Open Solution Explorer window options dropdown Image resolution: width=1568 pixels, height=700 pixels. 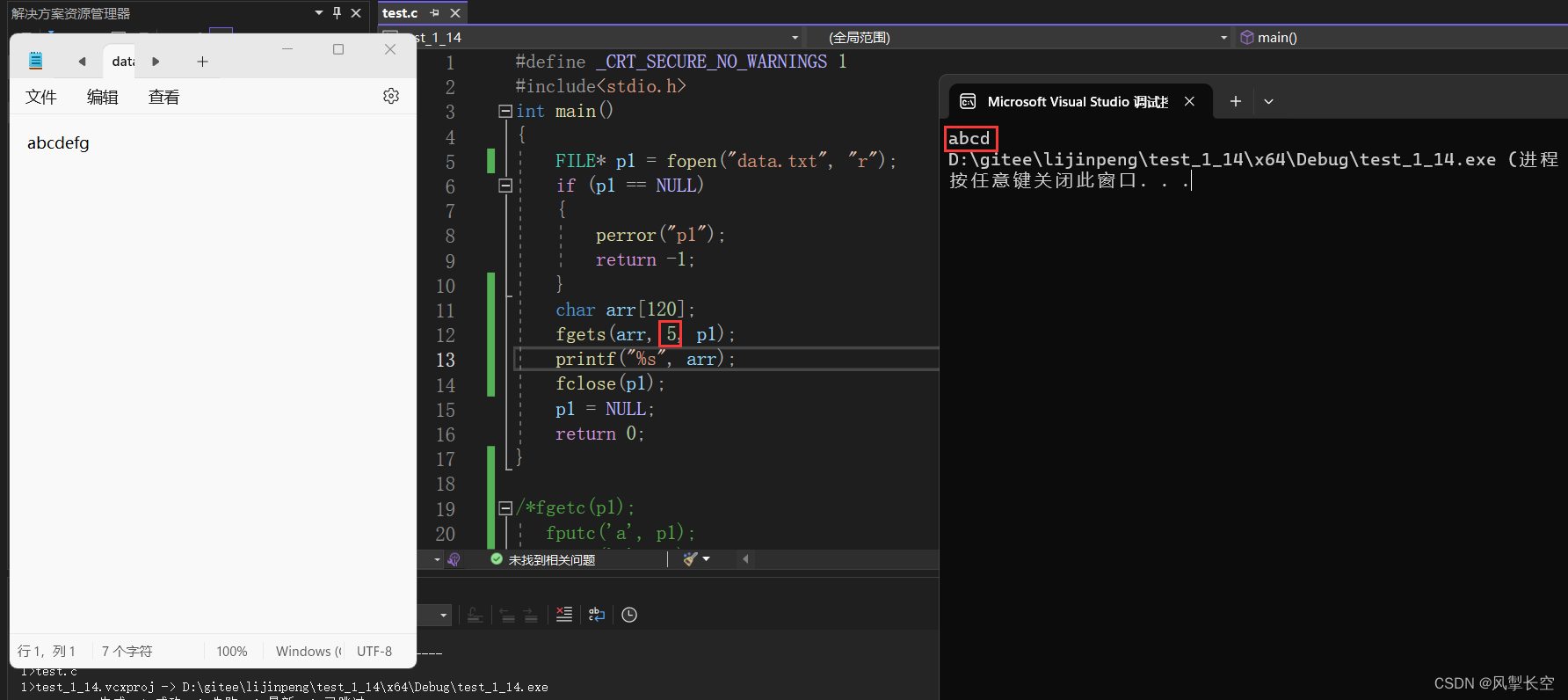(x=318, y=13)
